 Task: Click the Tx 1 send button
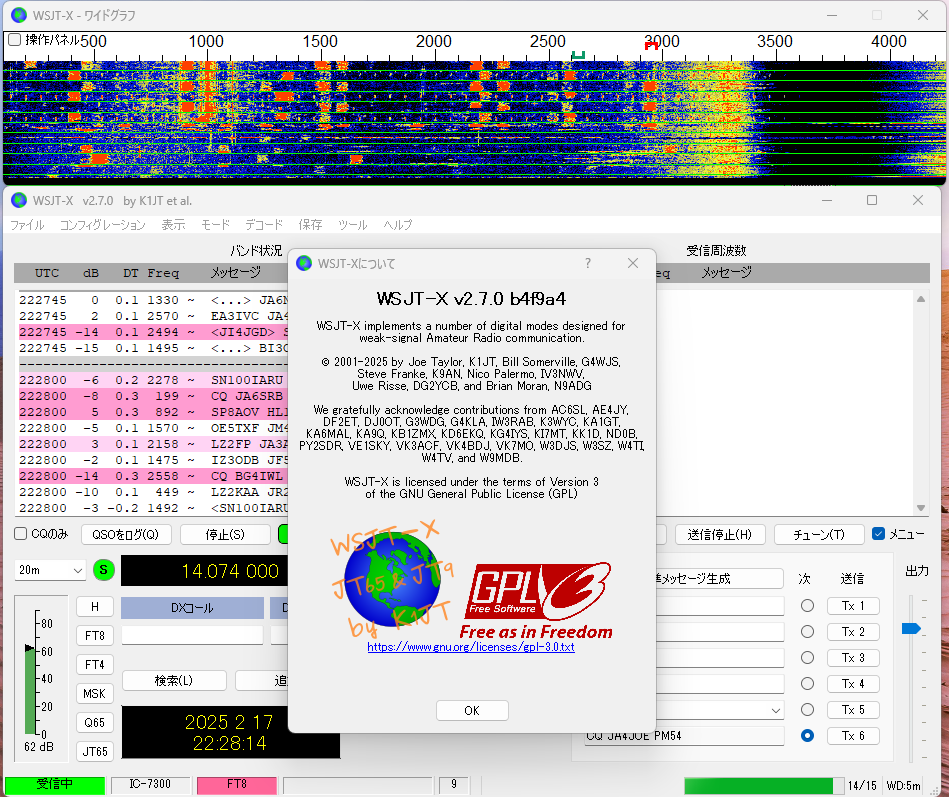coord(853,606)
